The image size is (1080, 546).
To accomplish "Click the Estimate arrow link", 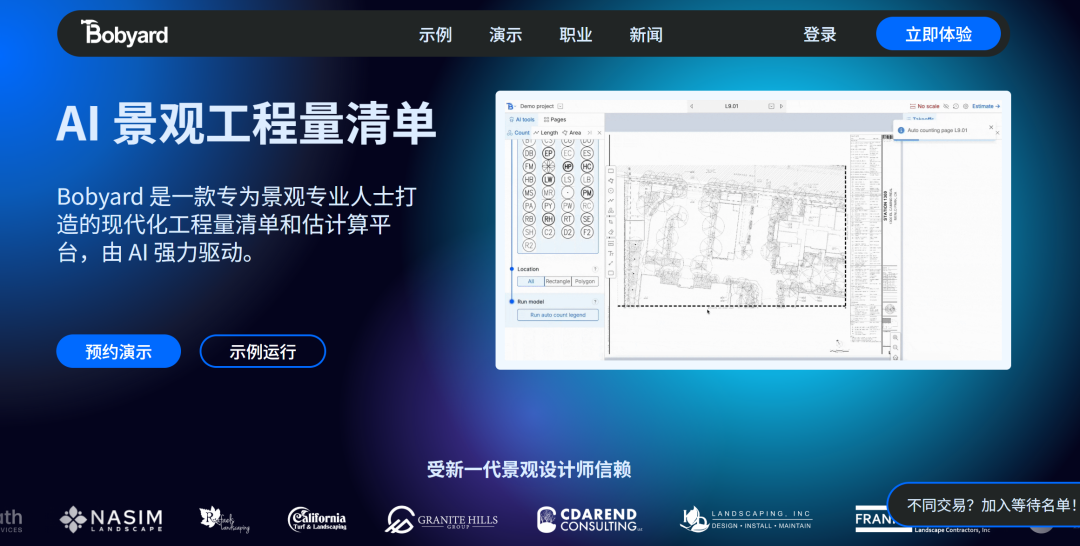I will (986, 106).
